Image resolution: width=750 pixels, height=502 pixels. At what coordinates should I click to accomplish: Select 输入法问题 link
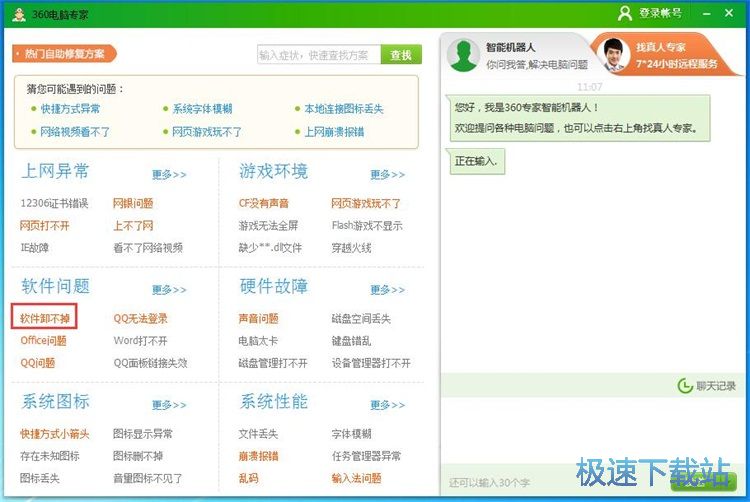pyautogui.click(x=356, y=478)
